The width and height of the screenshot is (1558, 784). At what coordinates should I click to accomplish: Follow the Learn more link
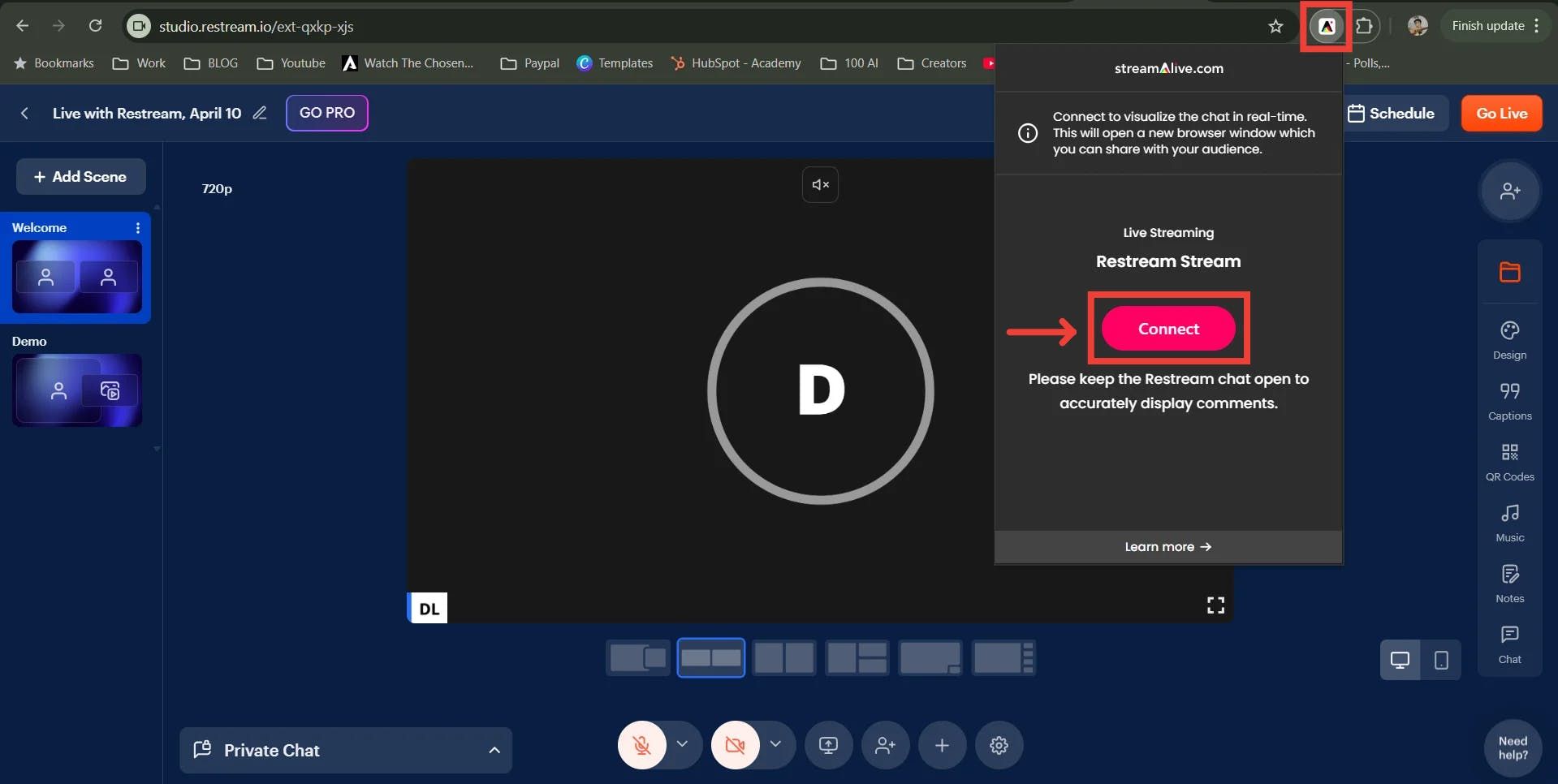point(1168,547)
